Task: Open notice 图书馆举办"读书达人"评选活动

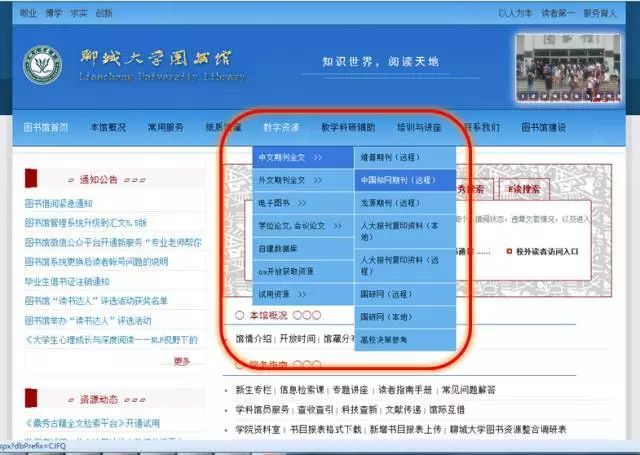Action: point(88,321)
